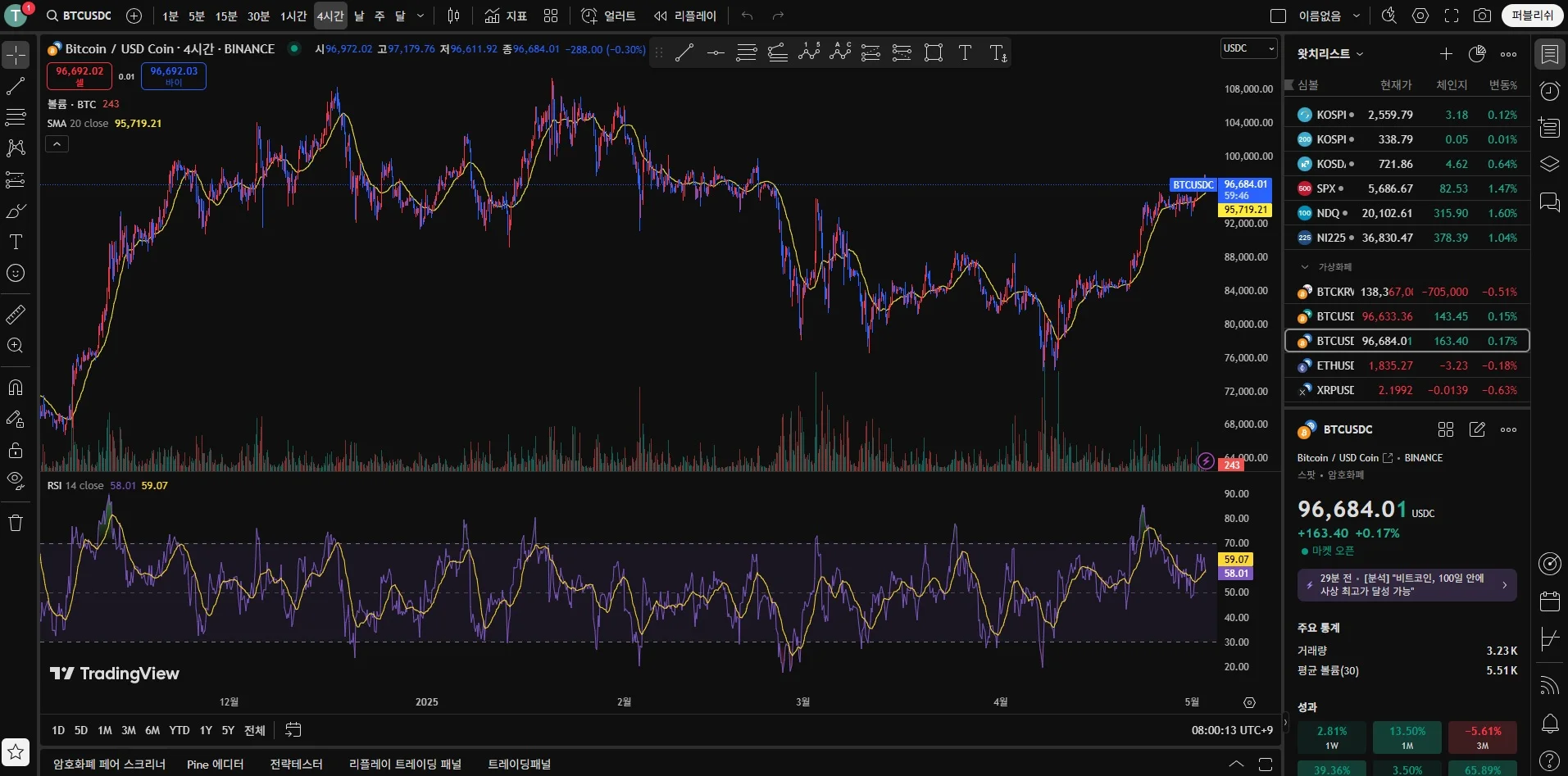Select the magnet mode tool
The image size is (1568, 776).
[16, 388]
